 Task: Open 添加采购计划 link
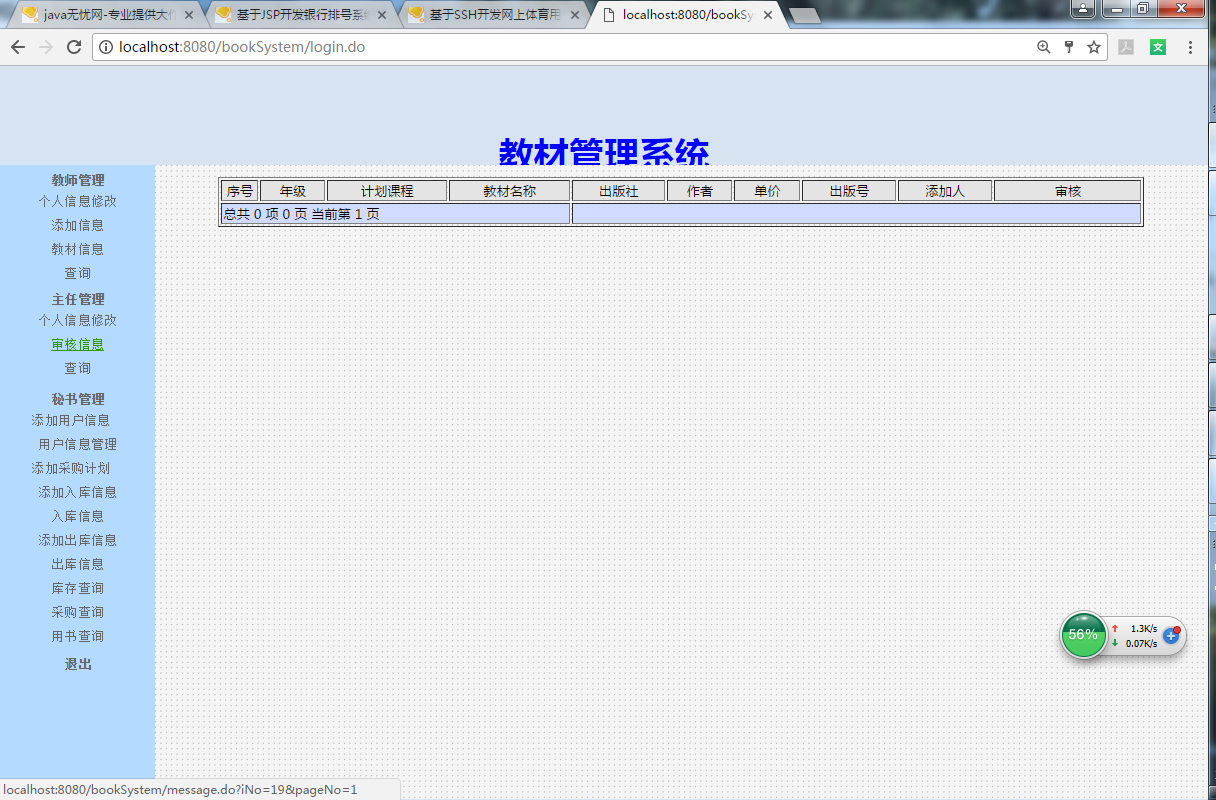(71, 468)
